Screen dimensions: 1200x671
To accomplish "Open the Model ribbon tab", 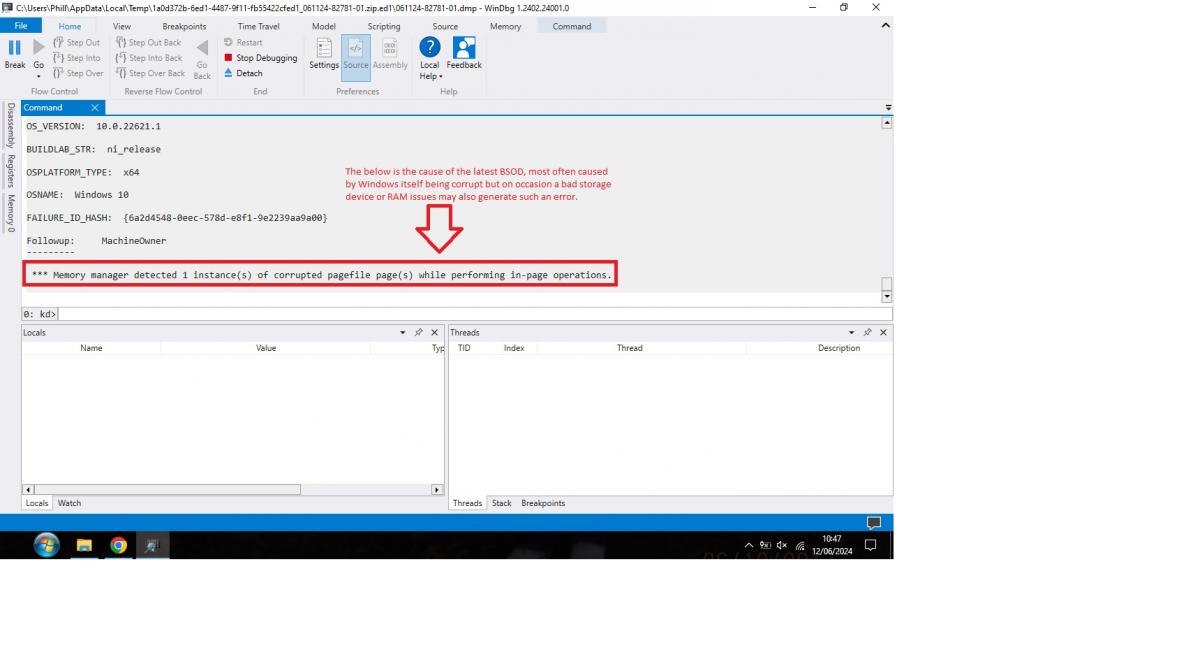I will coord(324,26).
